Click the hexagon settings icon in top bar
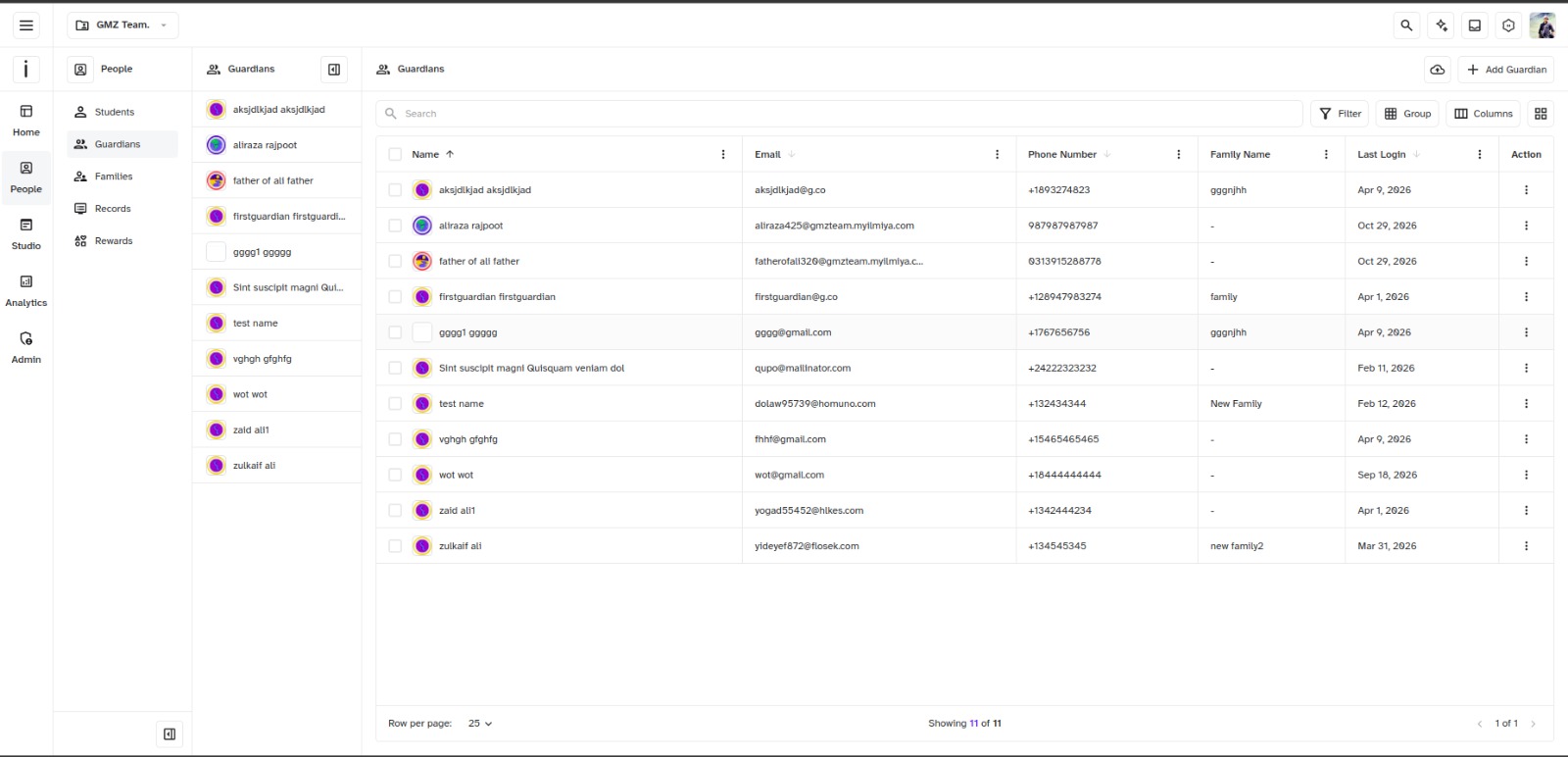The width and height of the screenshot is (1568, 757). (x=1508, y=25)
